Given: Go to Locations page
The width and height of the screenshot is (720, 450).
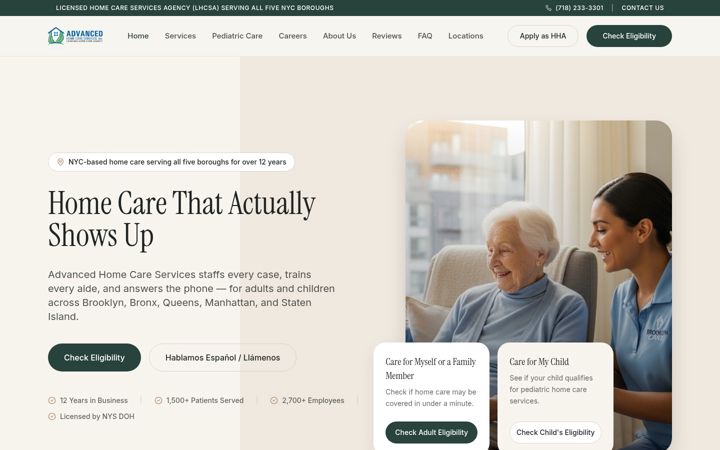Looking at the screenshot, I should (466, 36).
